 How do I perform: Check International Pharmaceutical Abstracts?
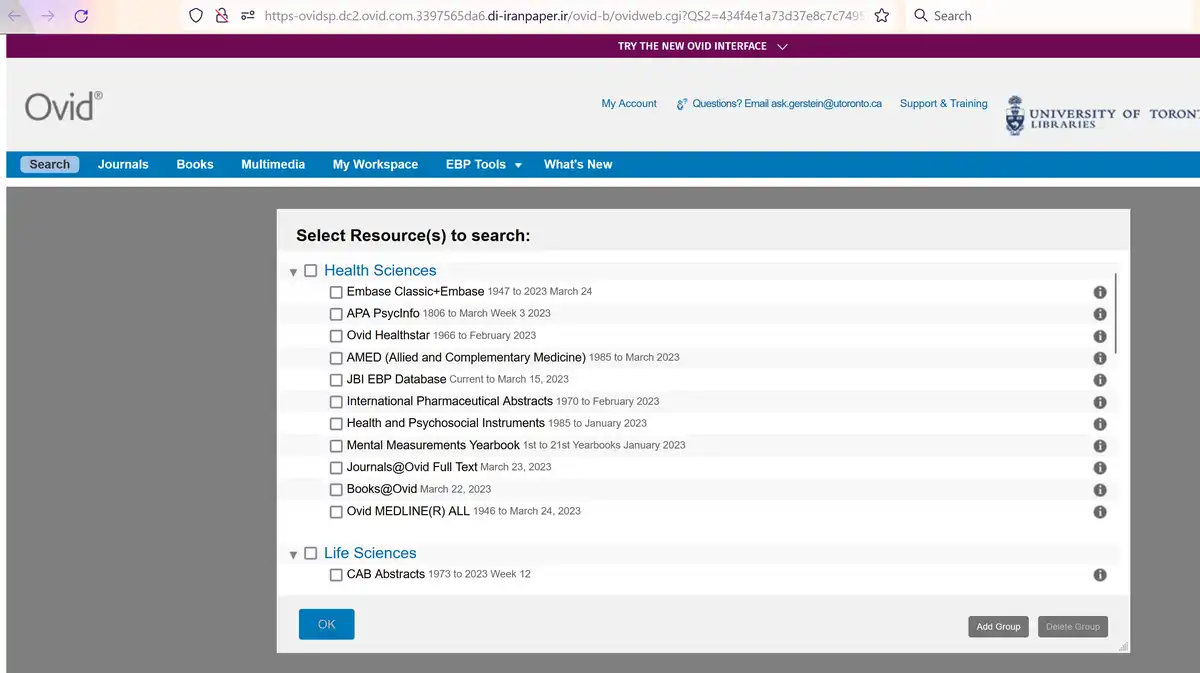(336, 403)
